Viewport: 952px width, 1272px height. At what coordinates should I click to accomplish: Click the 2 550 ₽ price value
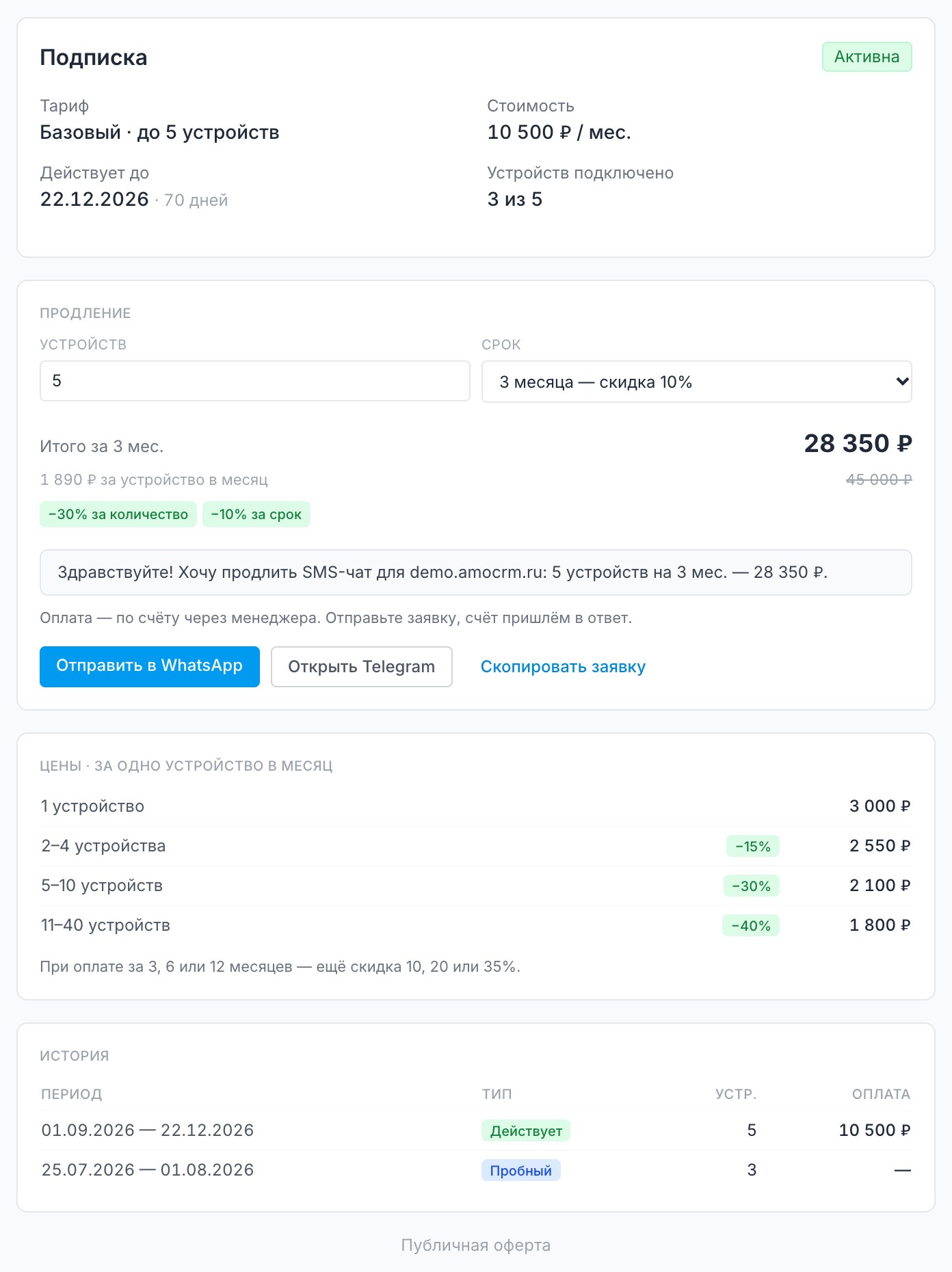tap(880, 846)
